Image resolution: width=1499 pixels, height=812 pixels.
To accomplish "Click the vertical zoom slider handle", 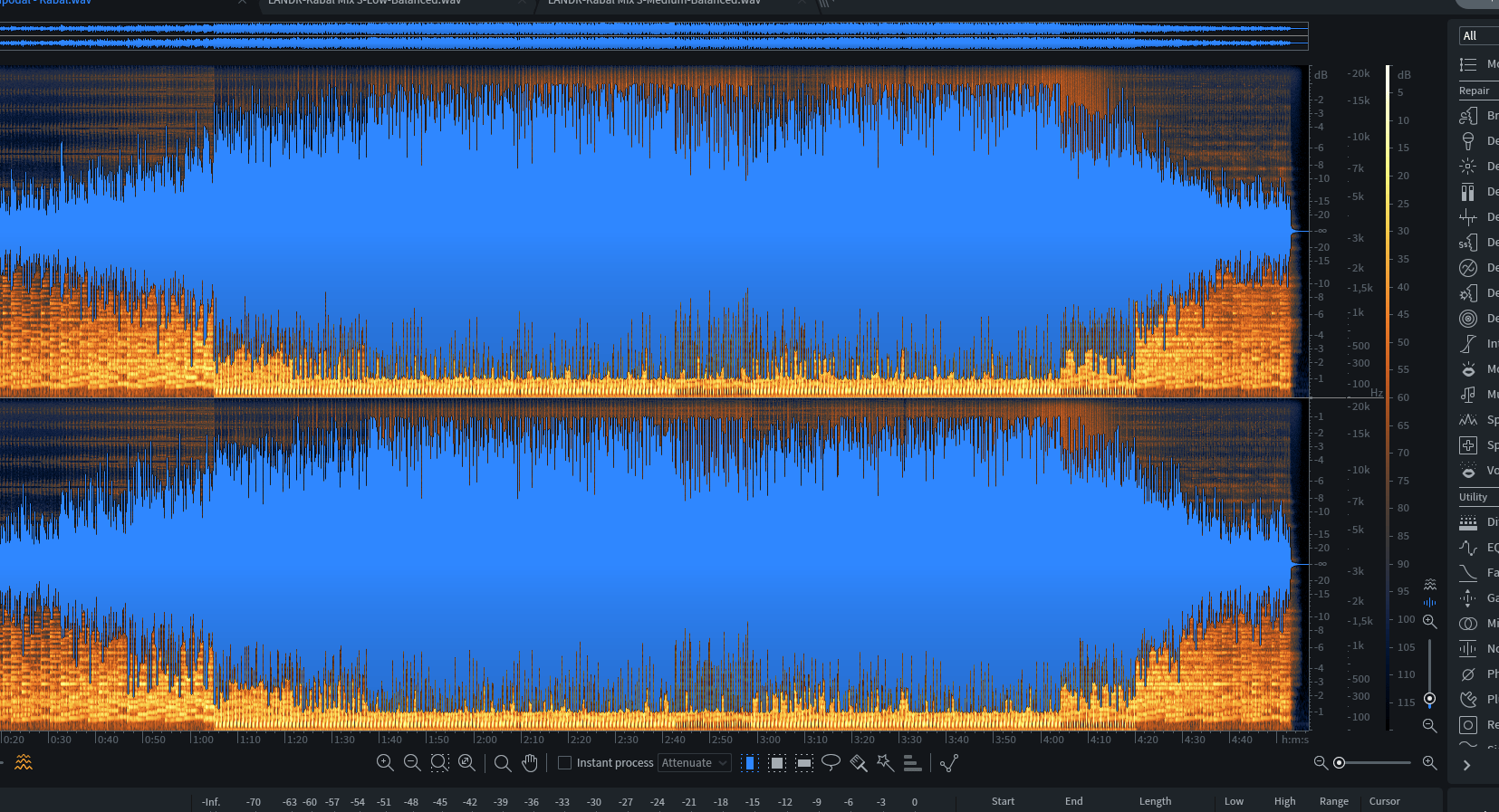I will [1429, 699].
